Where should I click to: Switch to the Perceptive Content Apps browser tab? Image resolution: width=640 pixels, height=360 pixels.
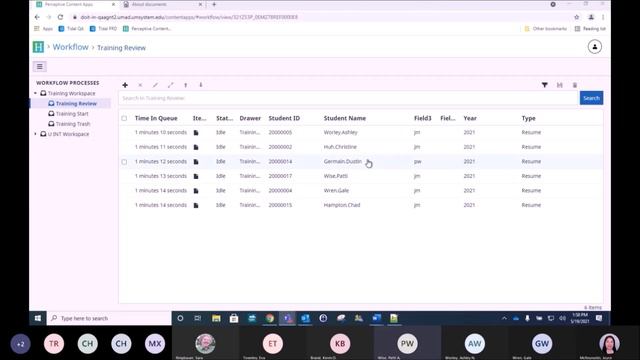[x=69, y=4]
